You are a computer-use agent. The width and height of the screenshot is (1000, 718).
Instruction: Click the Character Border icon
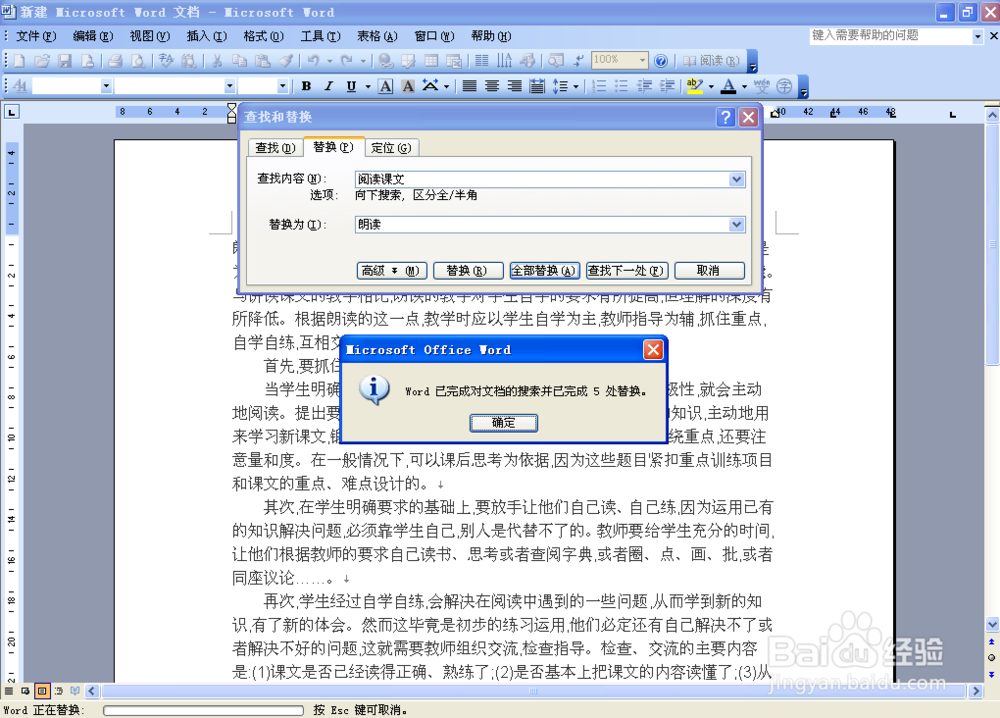pyautogui.click(x=385, y=85)
